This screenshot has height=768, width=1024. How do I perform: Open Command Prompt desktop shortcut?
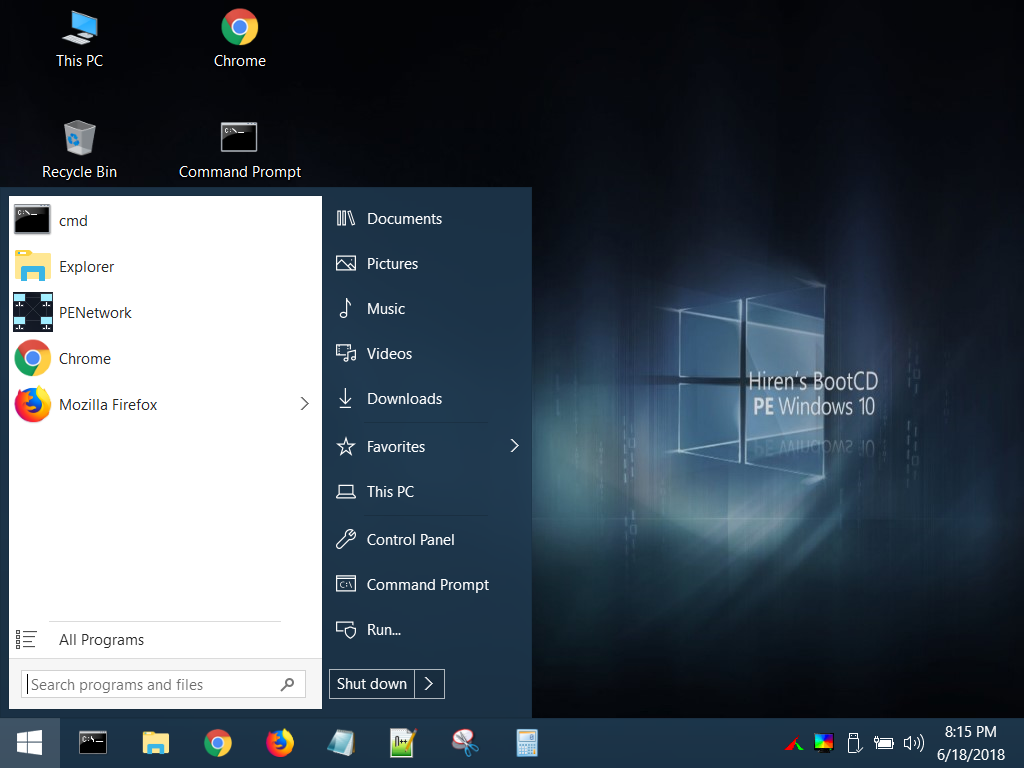(240, 150)
